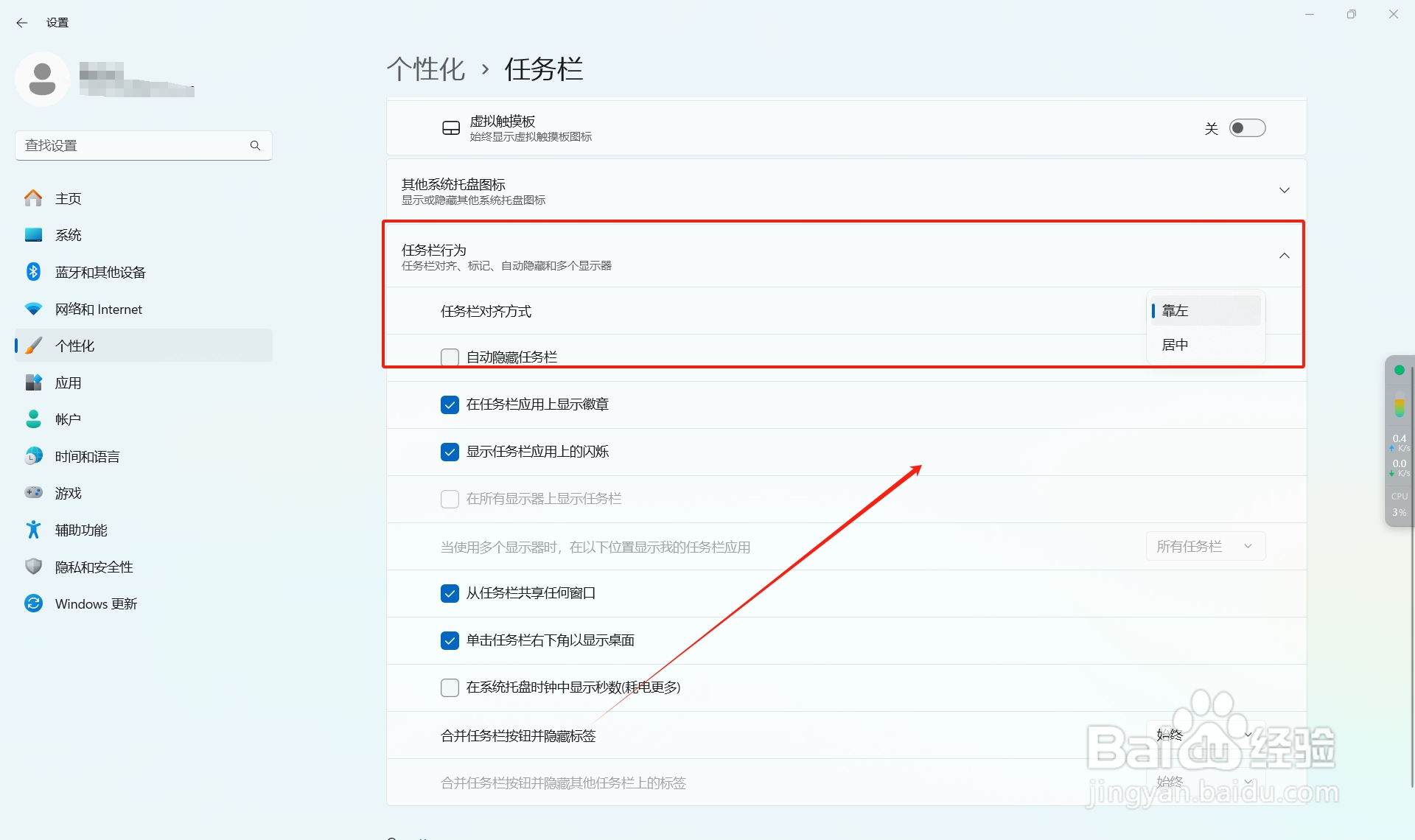Open the 所有任务栏 dropdown
Screen dimensions: 1415x840
click(x=1204, y=546)
